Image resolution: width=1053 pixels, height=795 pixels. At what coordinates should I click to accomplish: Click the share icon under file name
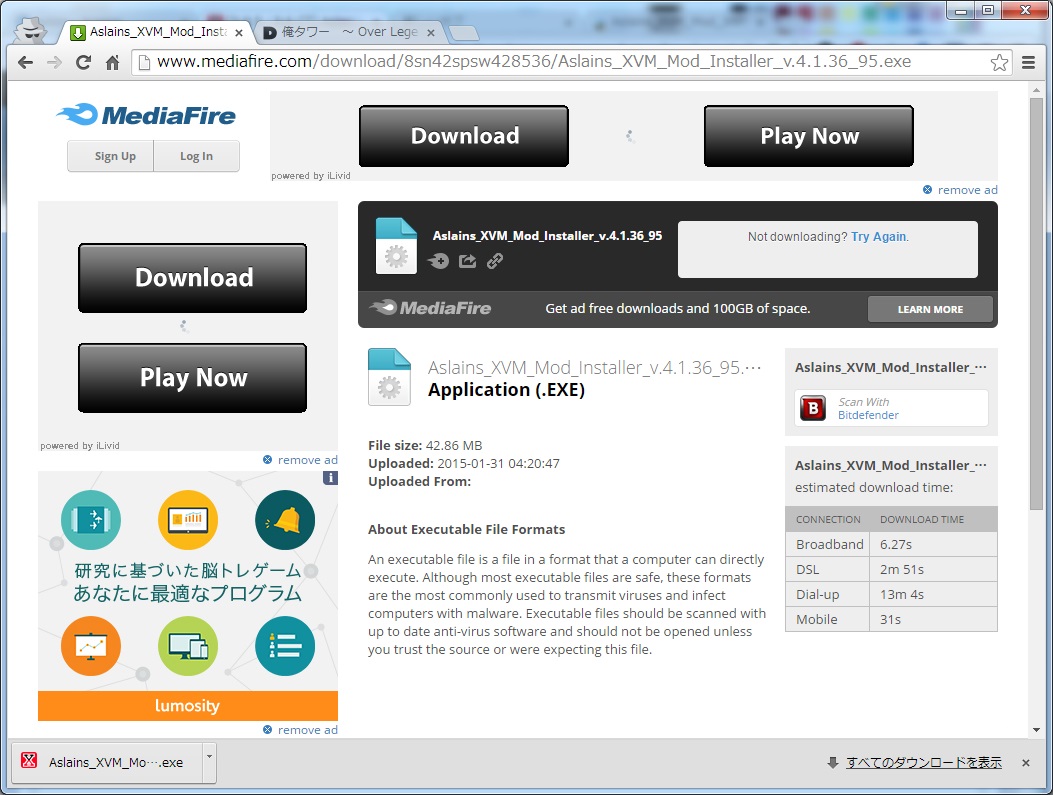click(x=467, y=261)
